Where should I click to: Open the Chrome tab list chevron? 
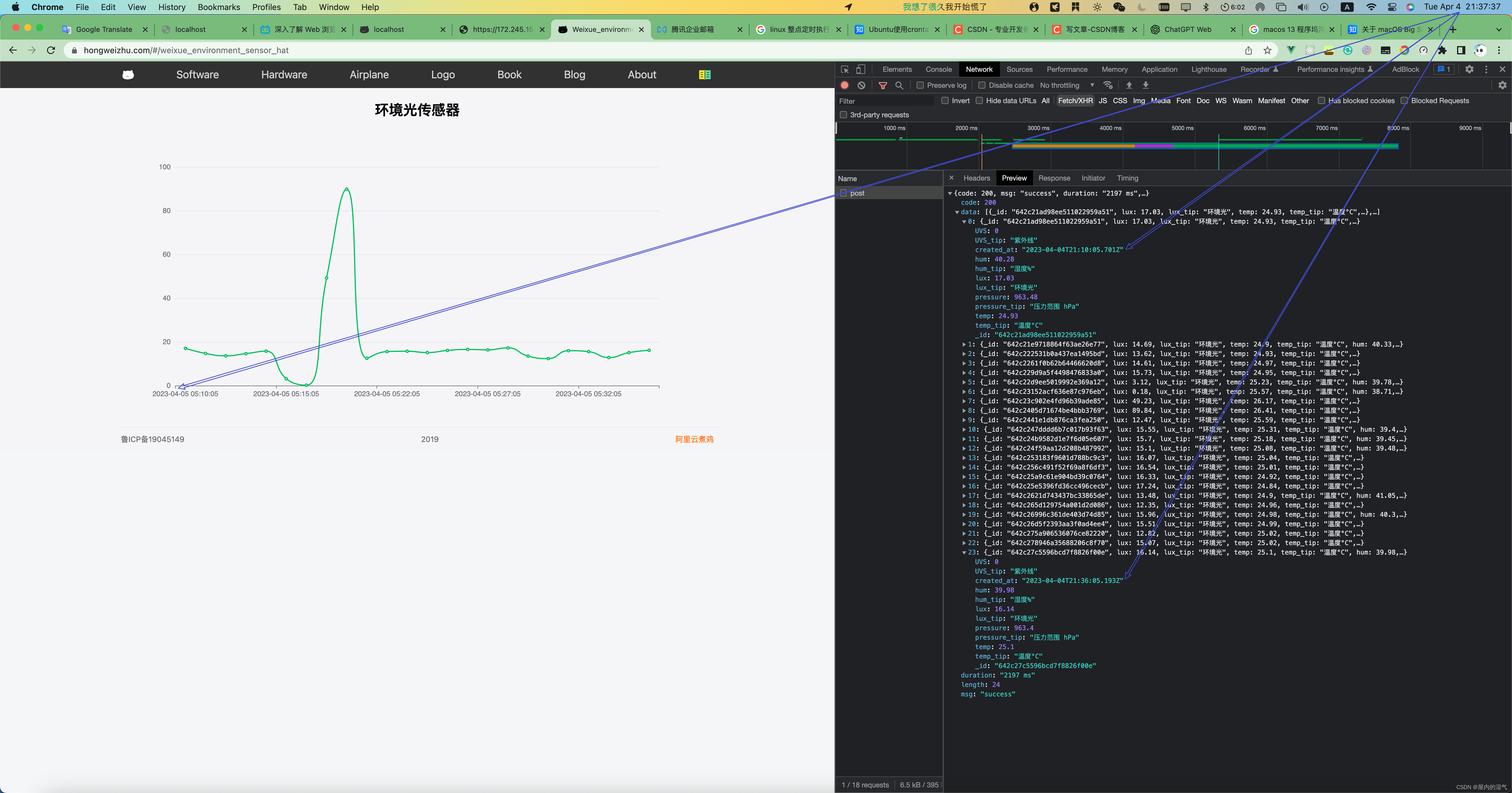click(x=1498, y=29)
